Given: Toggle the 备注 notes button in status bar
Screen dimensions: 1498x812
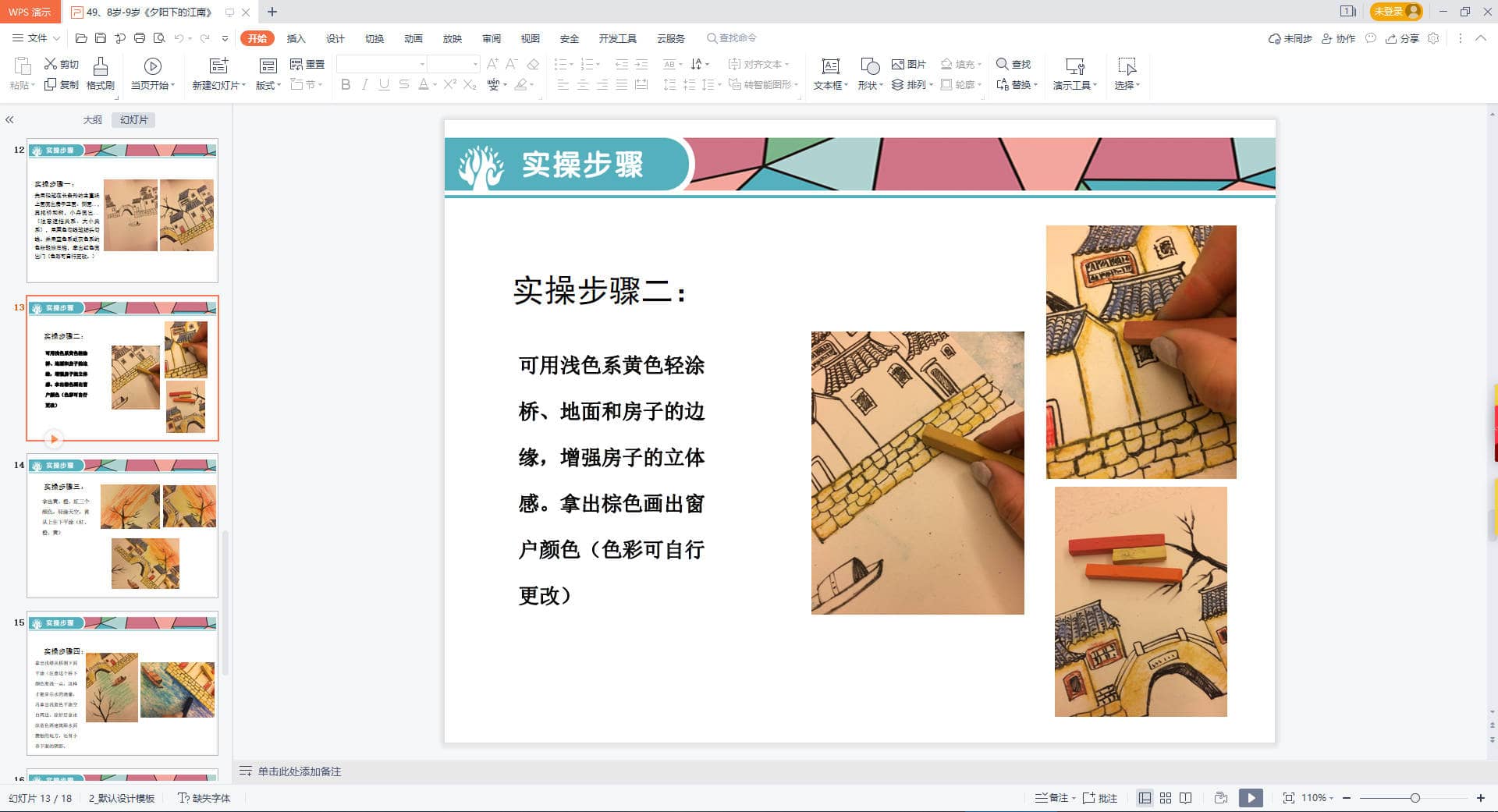Looking at the screenshot, I should click(1054, 798).
